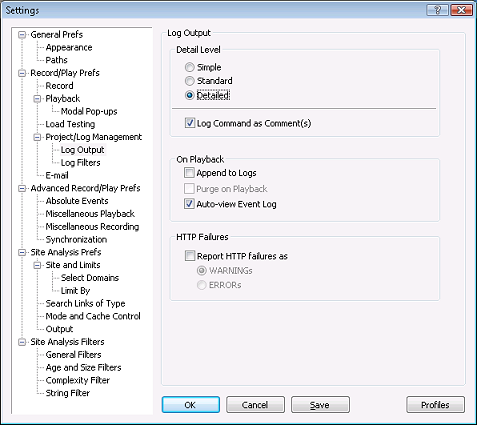Go to Synchronization preferences

click(76, 239)
